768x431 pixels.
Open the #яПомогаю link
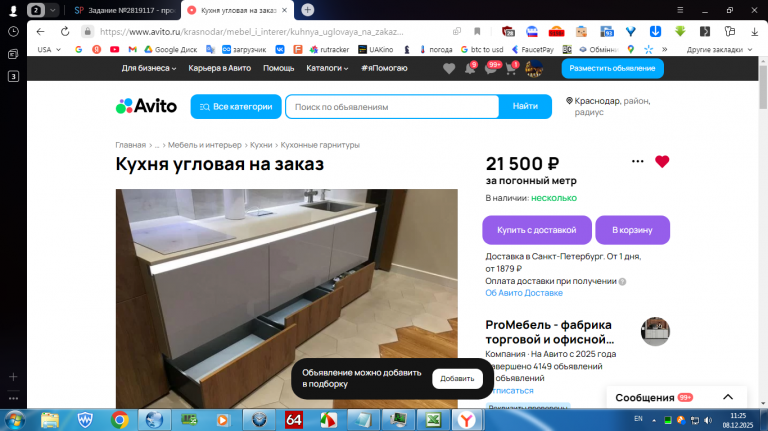pyautogui.click(x=384, y=68)
